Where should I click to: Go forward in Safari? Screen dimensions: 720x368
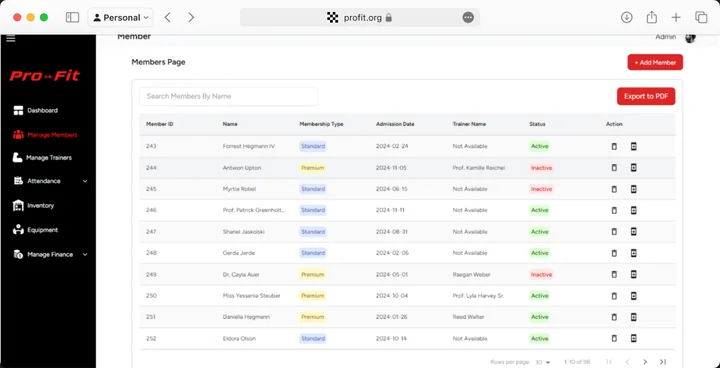pyautogui.click(x=191, y=17)
